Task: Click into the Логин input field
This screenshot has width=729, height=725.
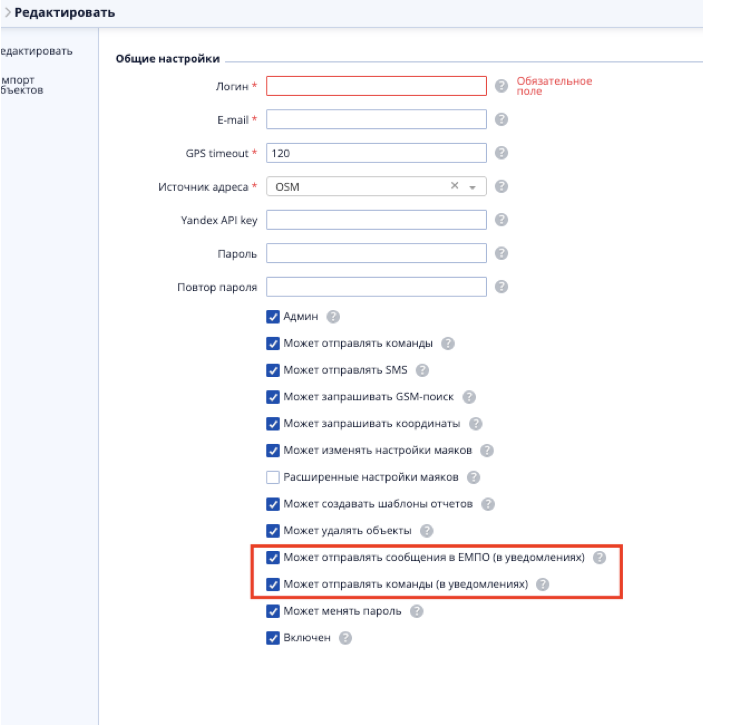Action: 376,86
